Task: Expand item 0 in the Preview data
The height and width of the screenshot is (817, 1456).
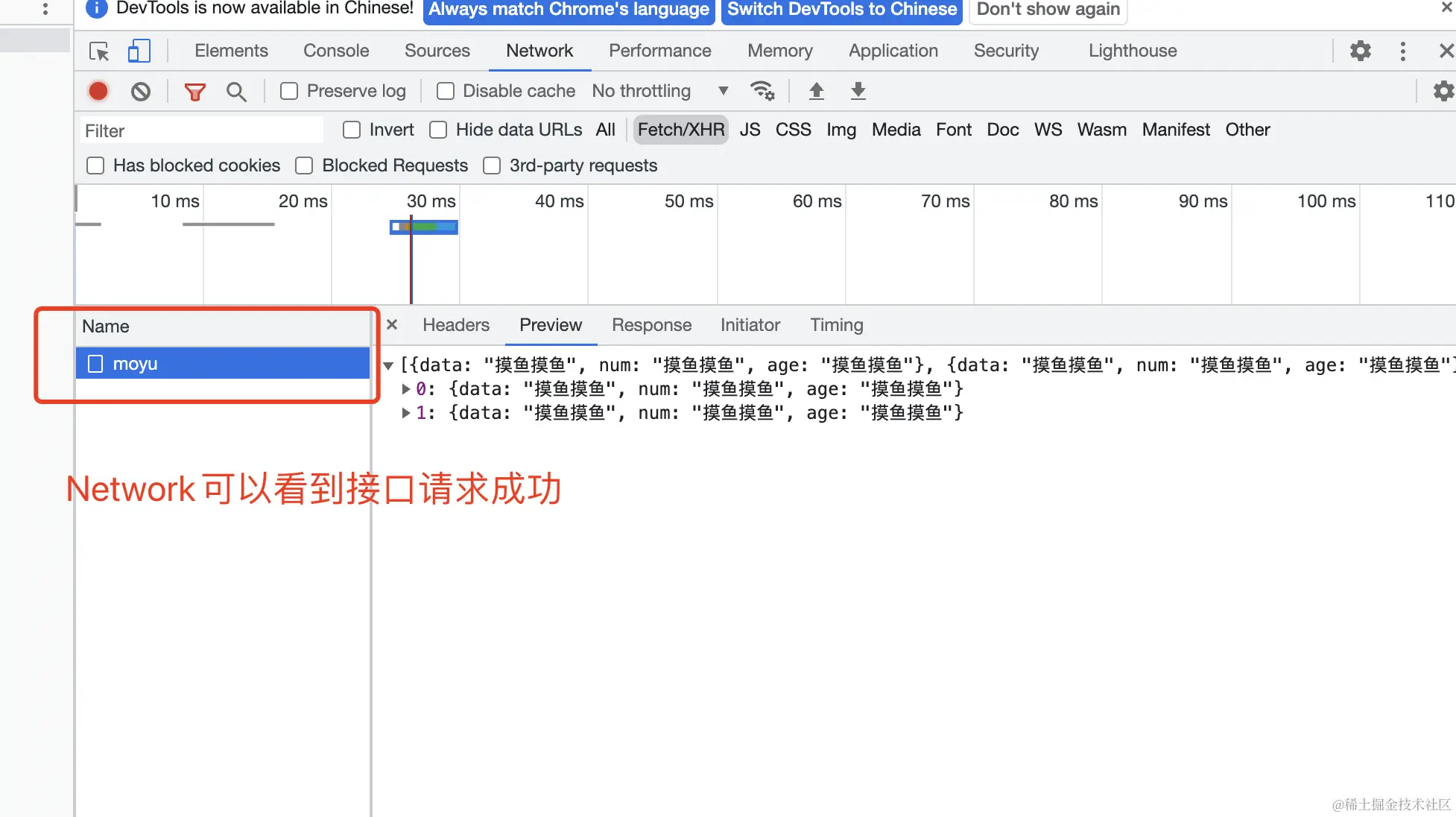Action: click(407, 388)
